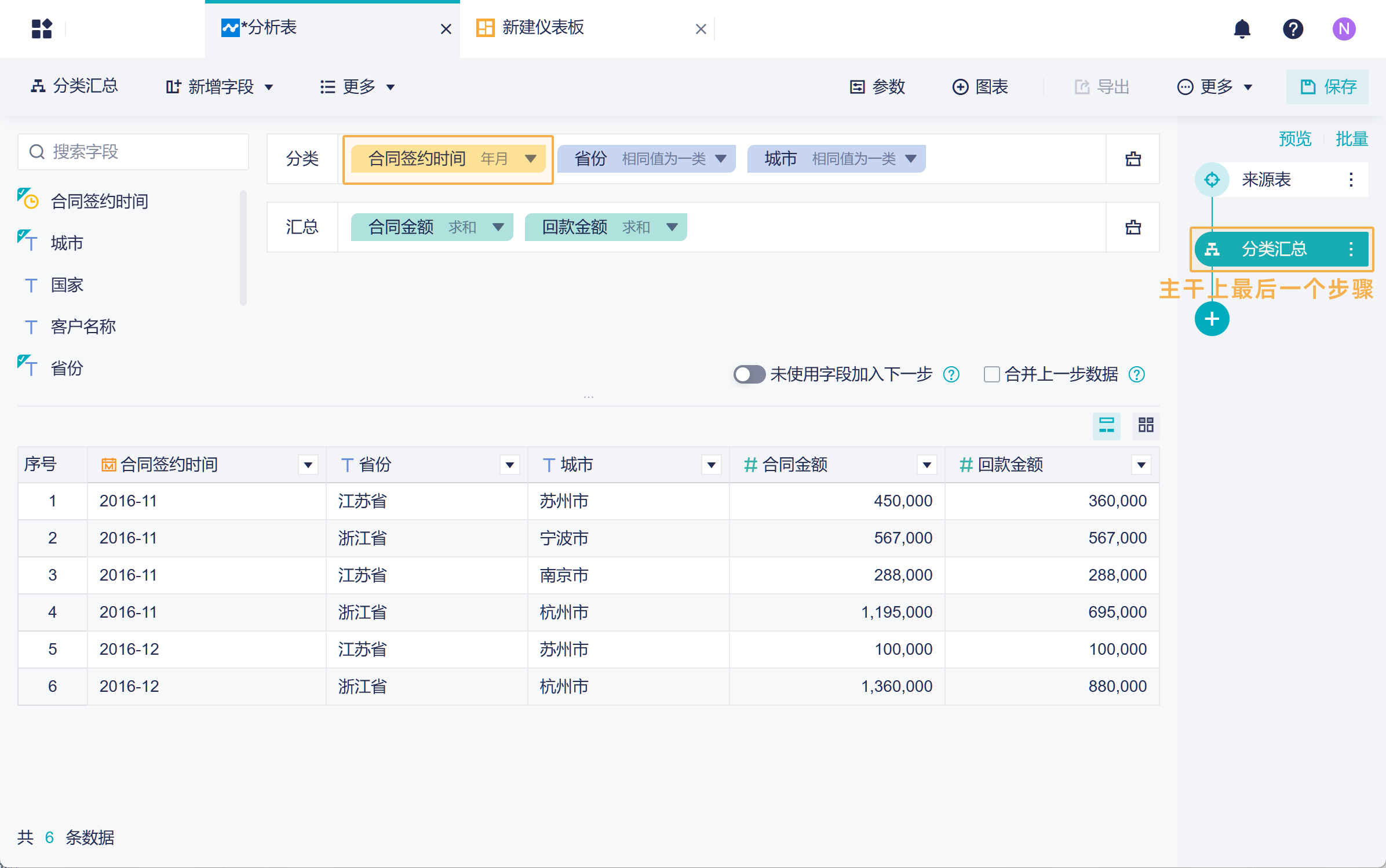Expand the 新增字段 toolbar menu

pos(220,87)
